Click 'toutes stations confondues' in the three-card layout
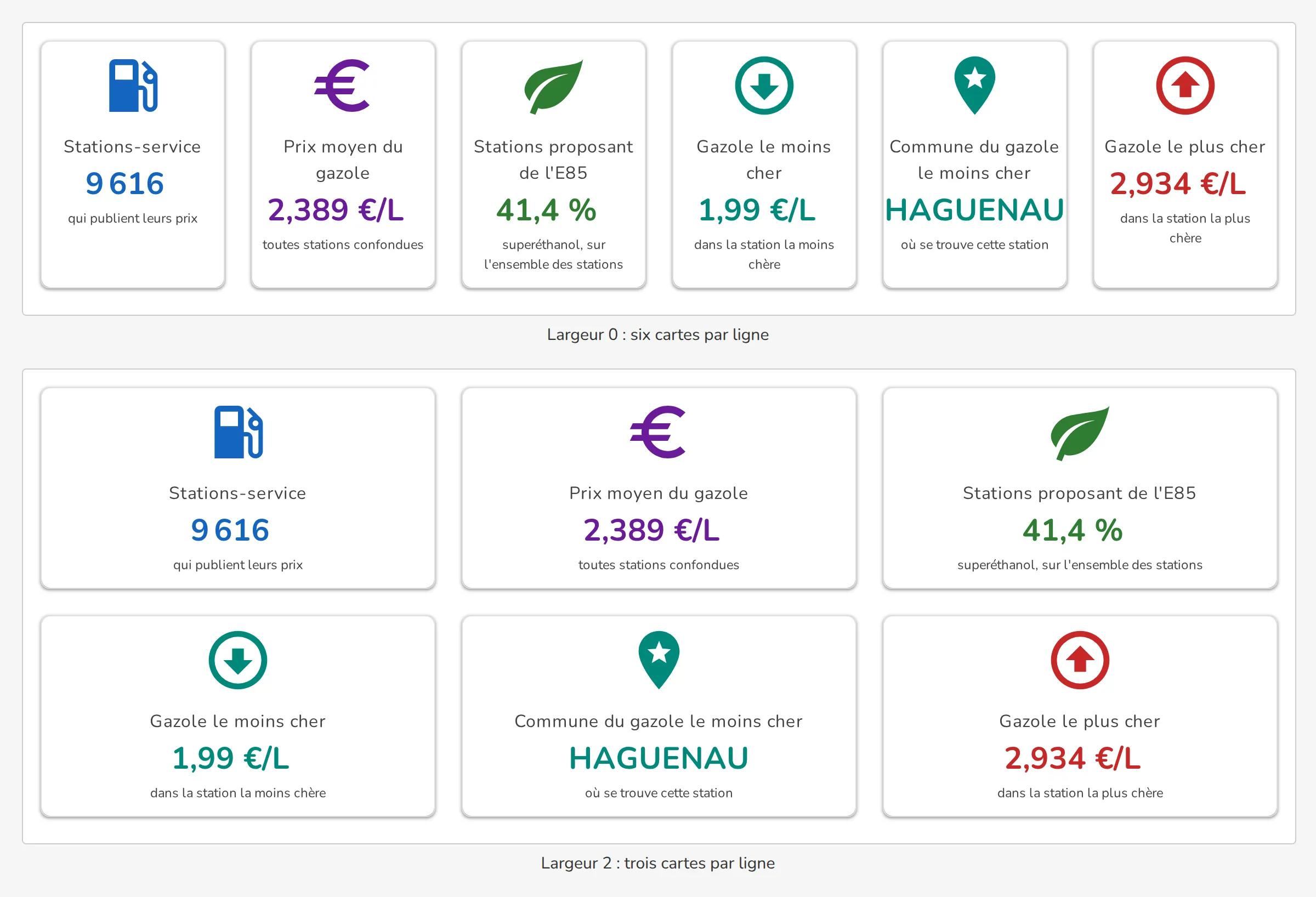This screenshot has width=1316, height=897. point(659,565)
